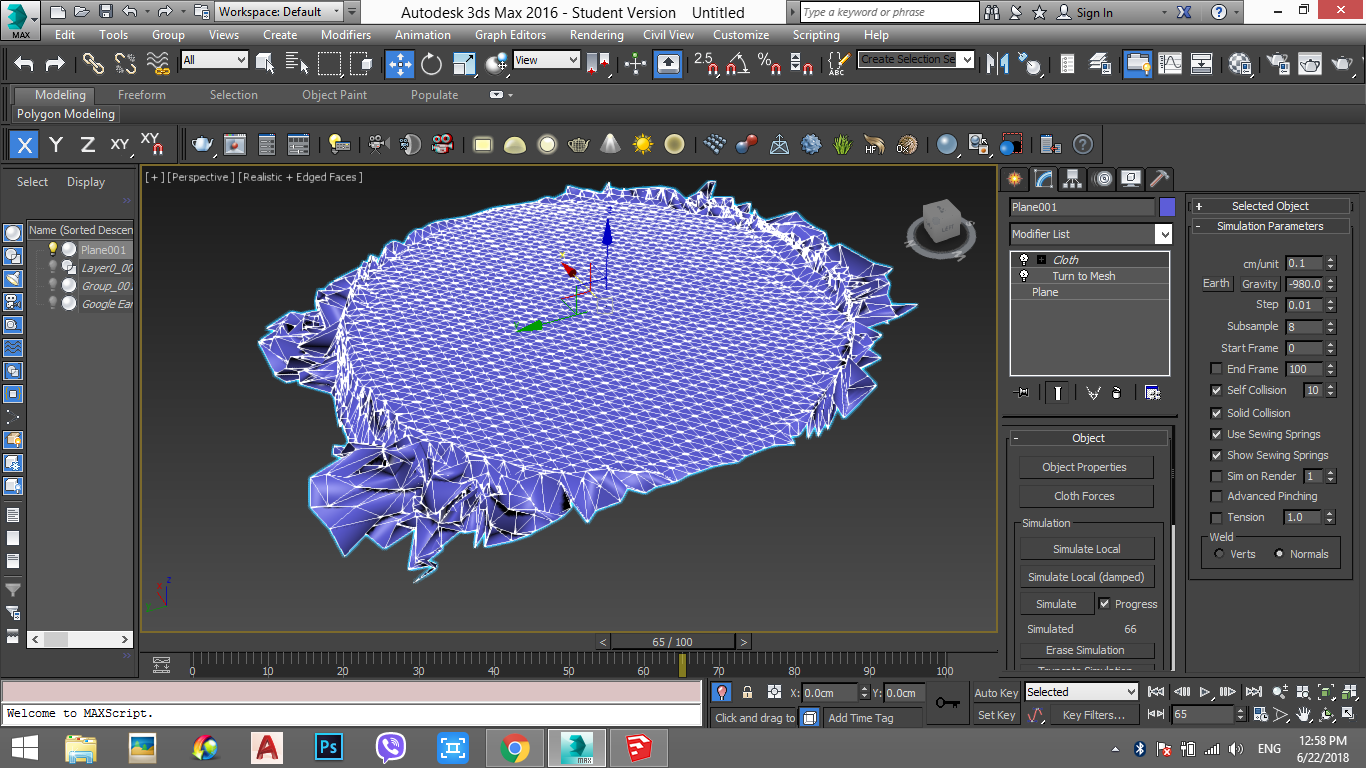Open the Modify panel tab
Image resolution: width=1366 pixels, height=768 pixels.
[x=1044, y=179]
